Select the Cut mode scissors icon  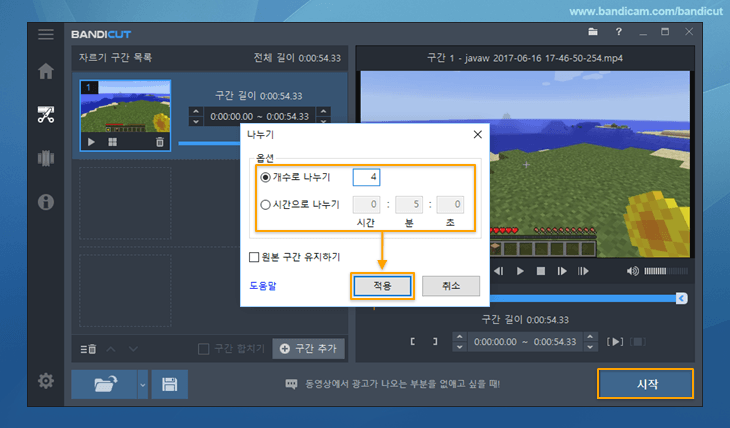pos(46,114)
